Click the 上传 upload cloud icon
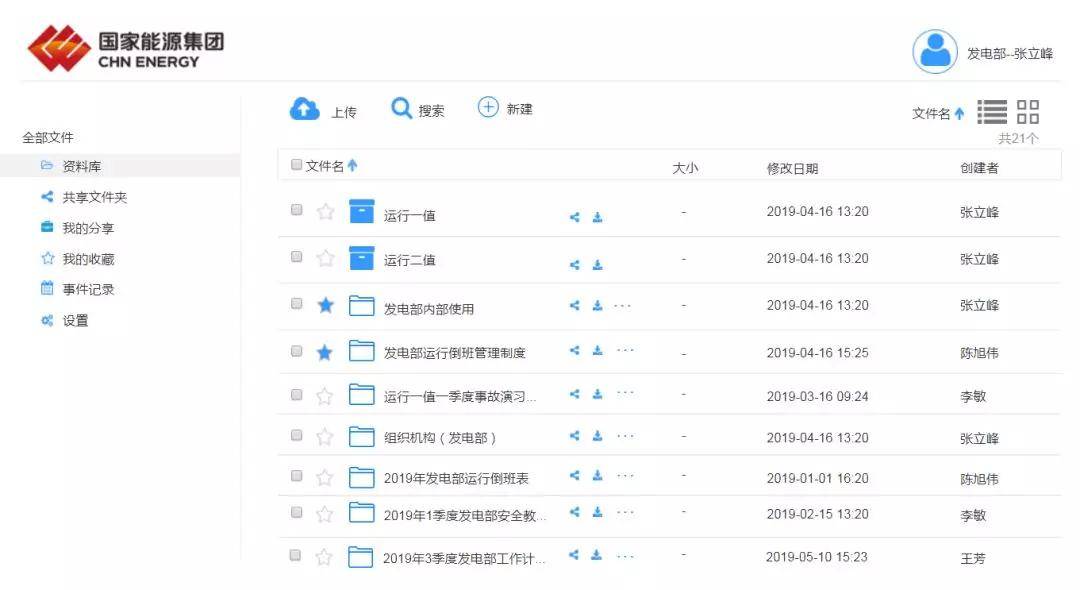The width and height of the screenshot is (1080, 590). [x=305, y=108]
